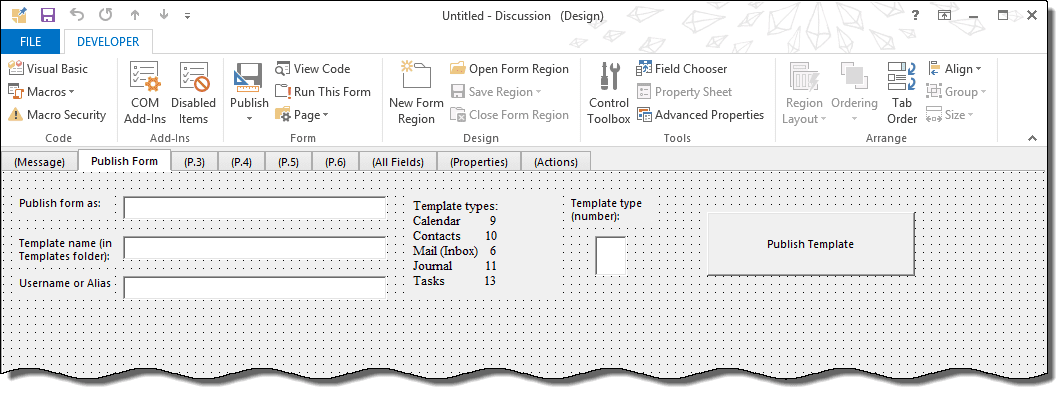Create a New Form Region
1063x395 pixels.
pos(416,93)
